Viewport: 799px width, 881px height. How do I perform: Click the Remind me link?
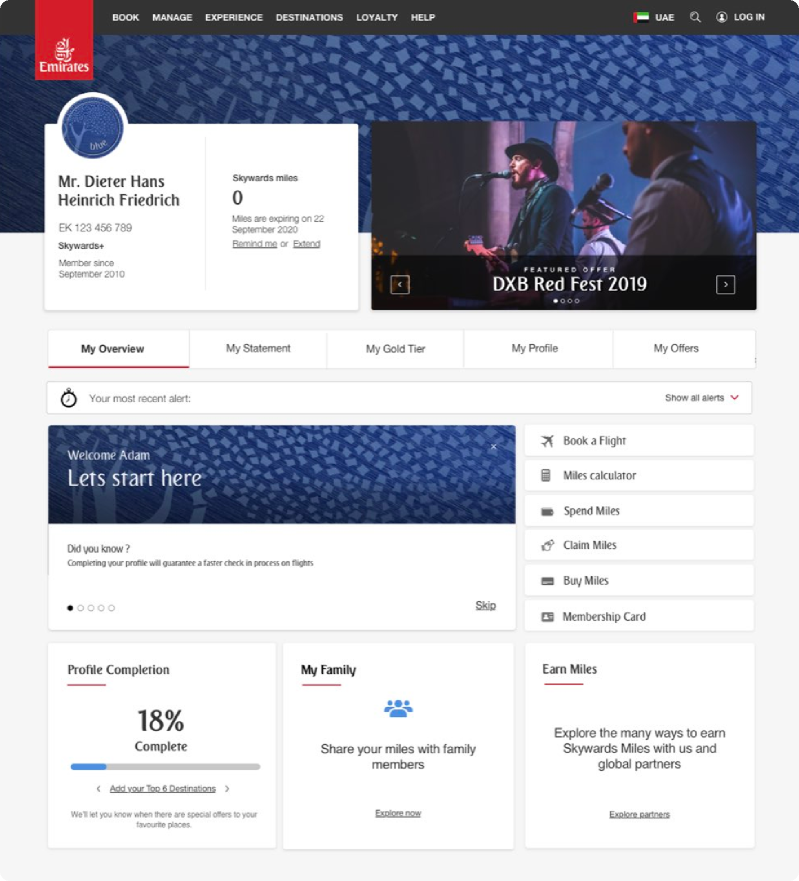click(255, 244)
